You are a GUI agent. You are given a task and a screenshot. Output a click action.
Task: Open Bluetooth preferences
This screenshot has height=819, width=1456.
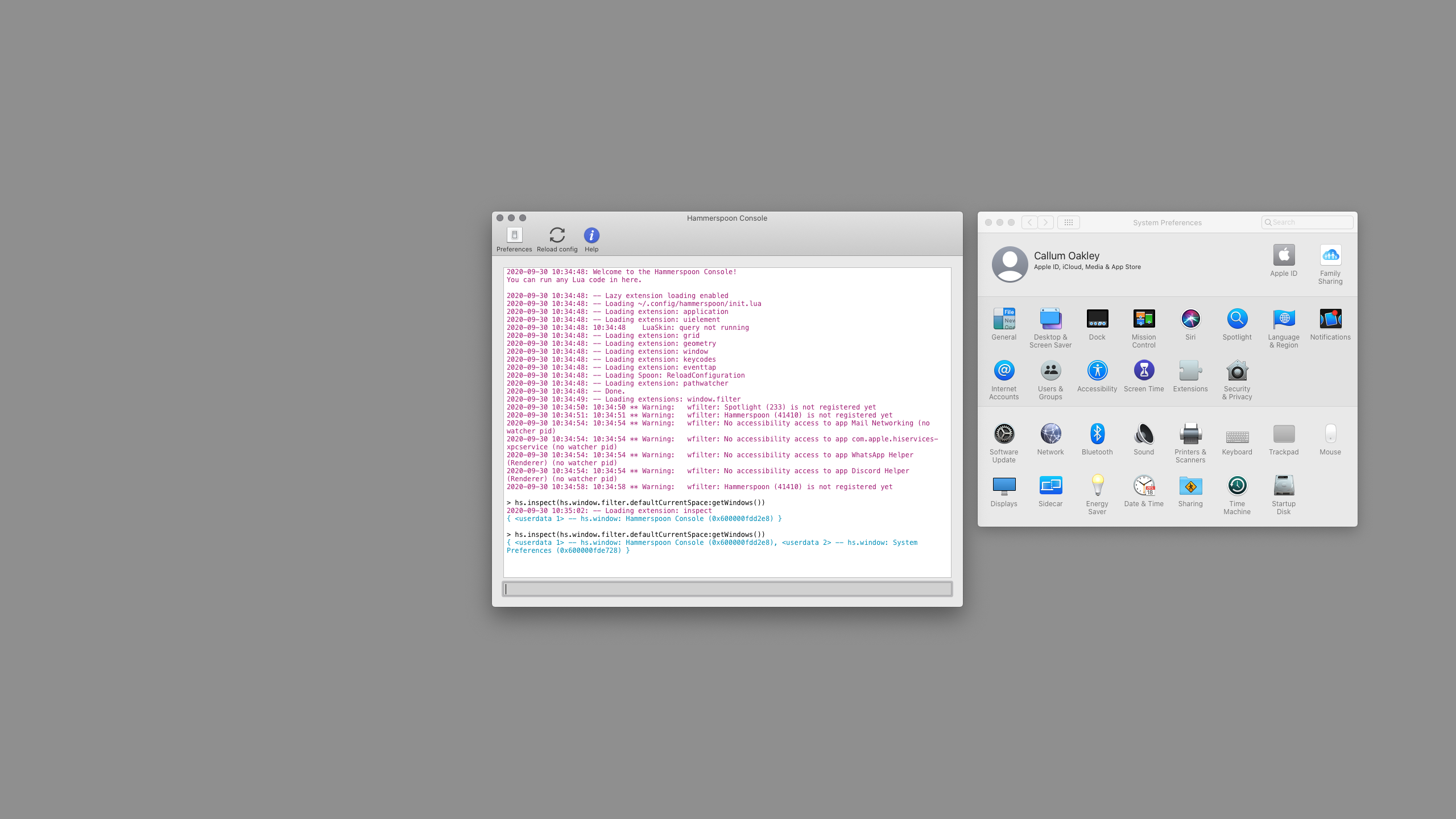1097,440
